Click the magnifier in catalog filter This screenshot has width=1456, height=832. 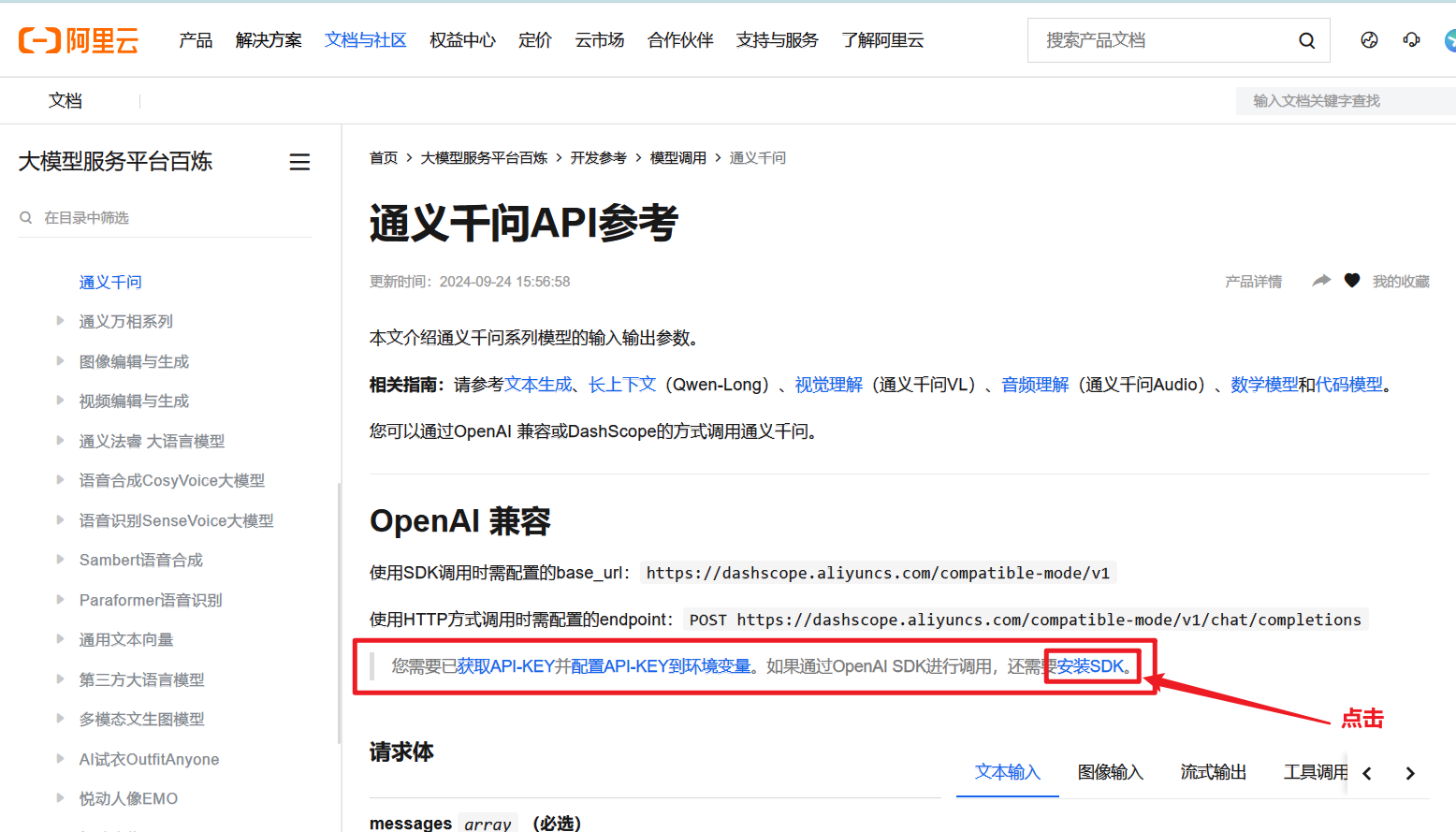tap(26, 217)
